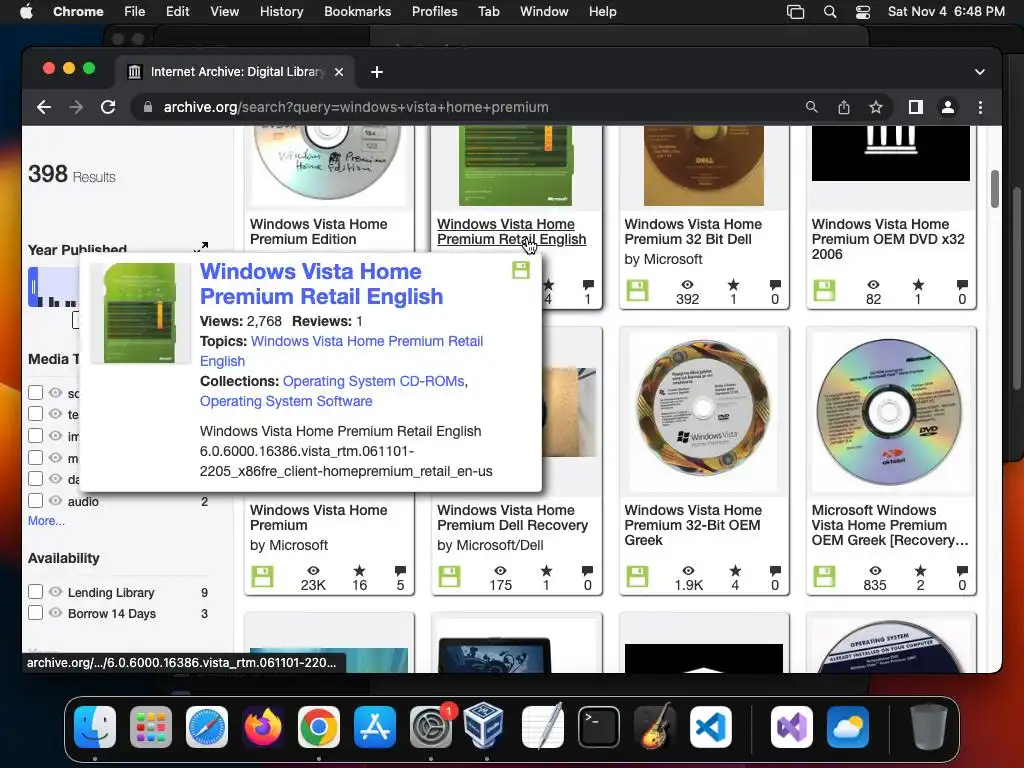Image resolution: width=1024 pixels, height=768 pixels.
Task: Check the second media type checkbox
Action: pos(36,414)
